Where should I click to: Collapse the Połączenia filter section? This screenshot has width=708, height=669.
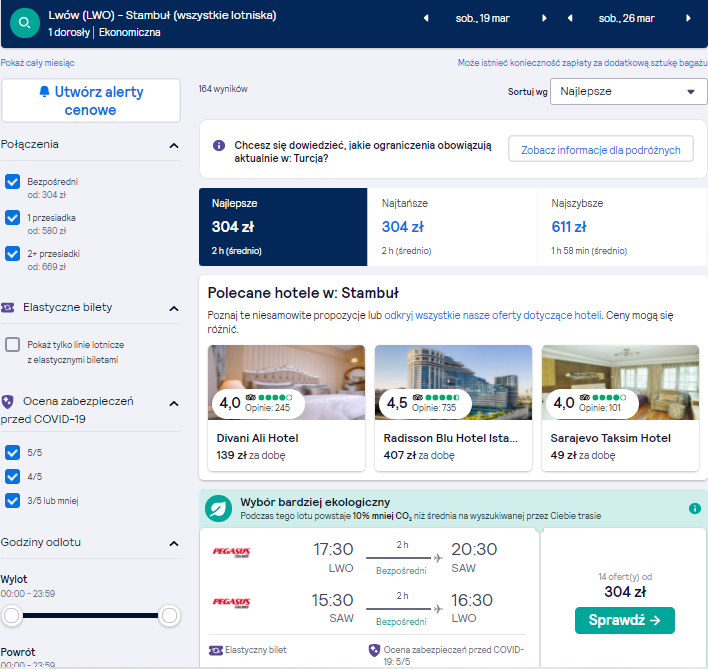pos(174,145)
